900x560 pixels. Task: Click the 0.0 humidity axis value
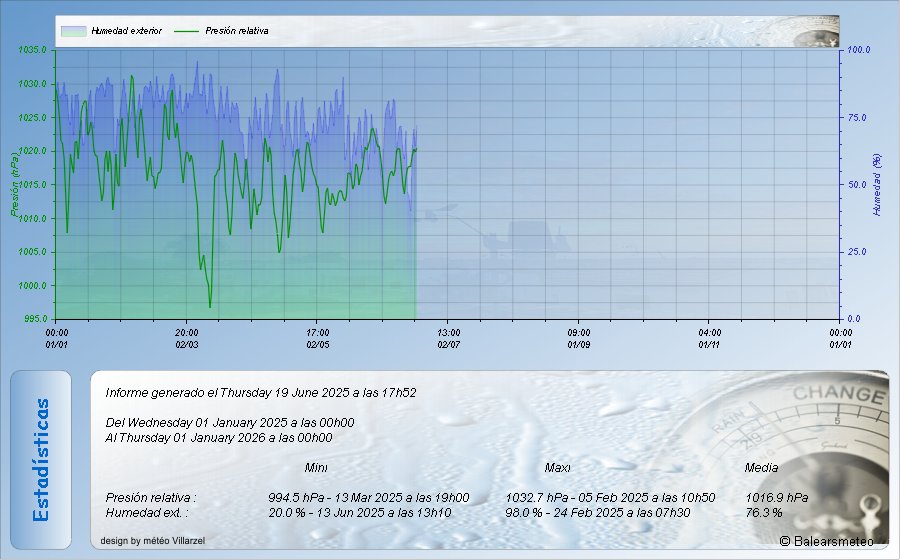[x=854, y=319]
